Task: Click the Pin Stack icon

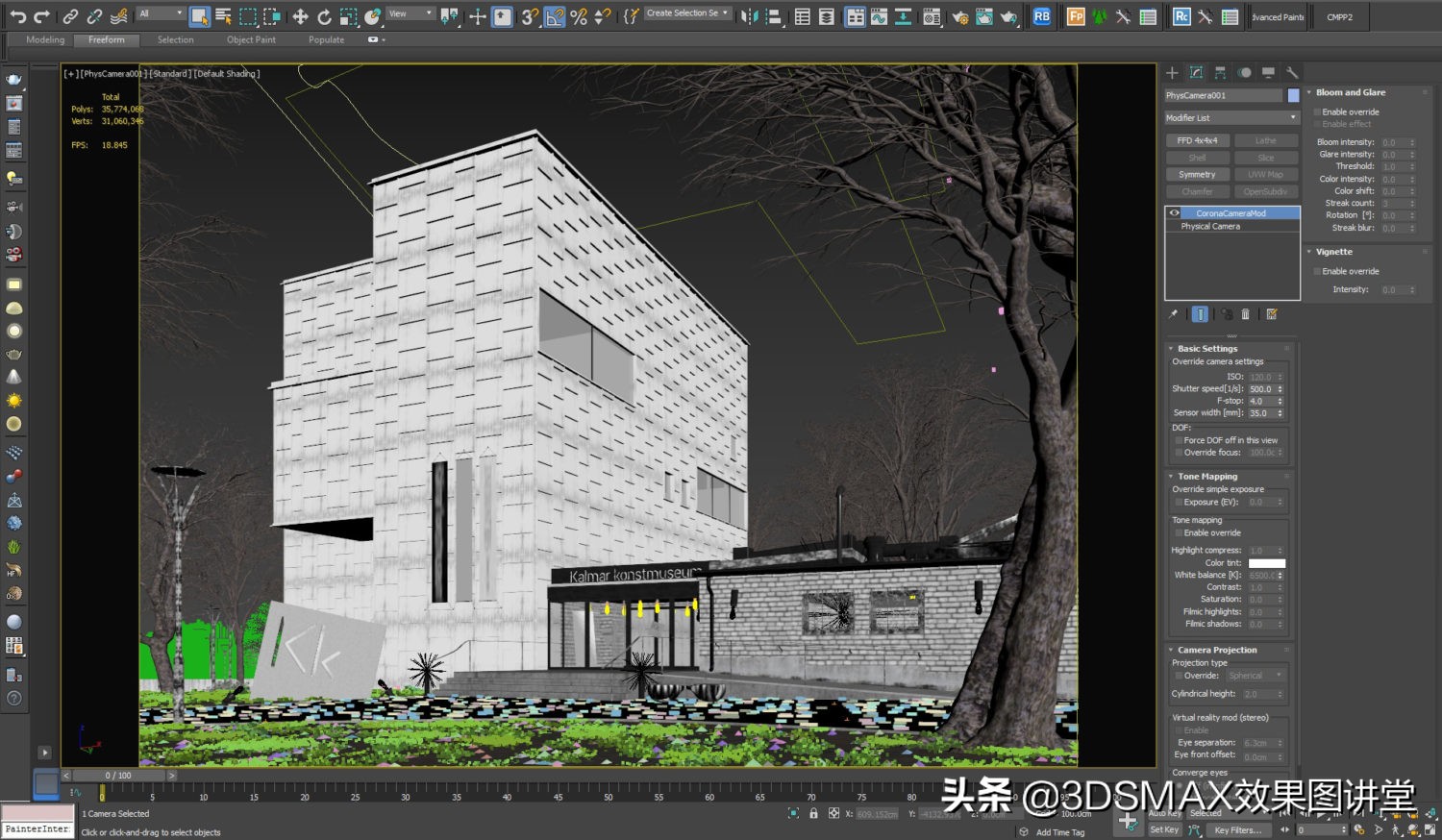Action: 1173,314
